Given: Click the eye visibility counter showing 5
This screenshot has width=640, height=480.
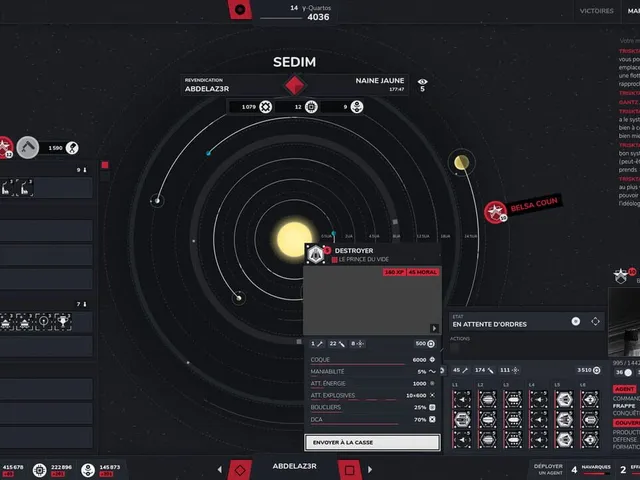Looking at the screenshot, I should pyautogui.click(x=422, y=85).
